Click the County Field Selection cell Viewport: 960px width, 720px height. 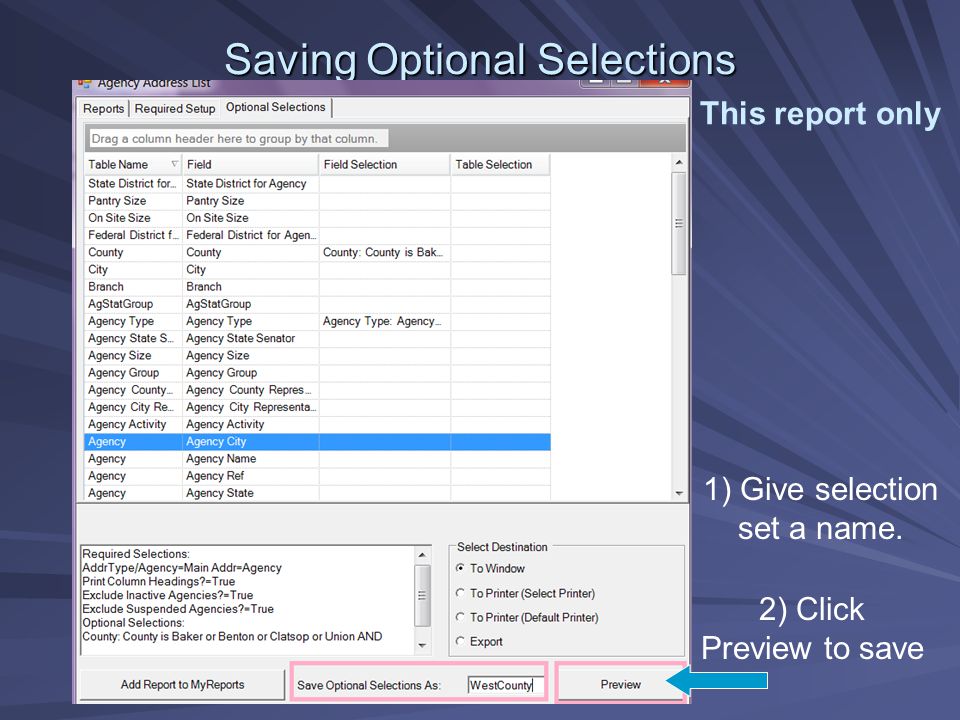[x=384, y=252]
